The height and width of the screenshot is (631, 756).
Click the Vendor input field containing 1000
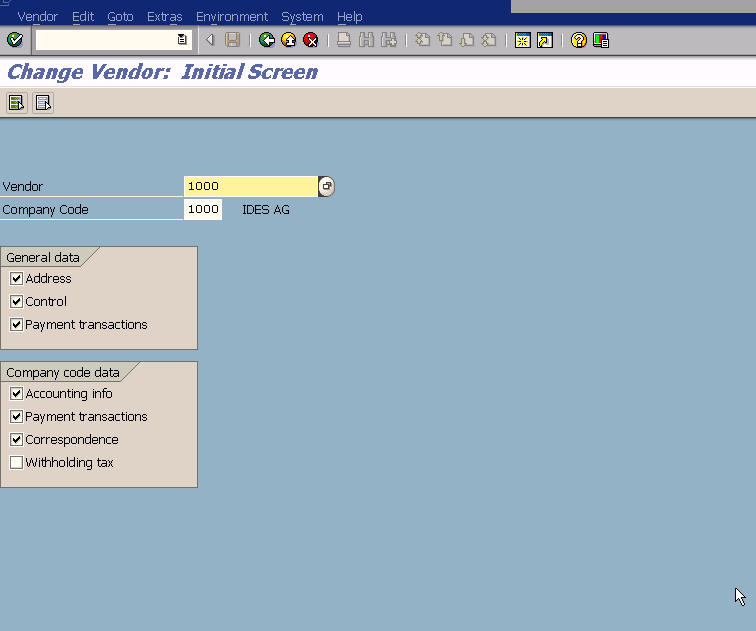coord(250,186)
